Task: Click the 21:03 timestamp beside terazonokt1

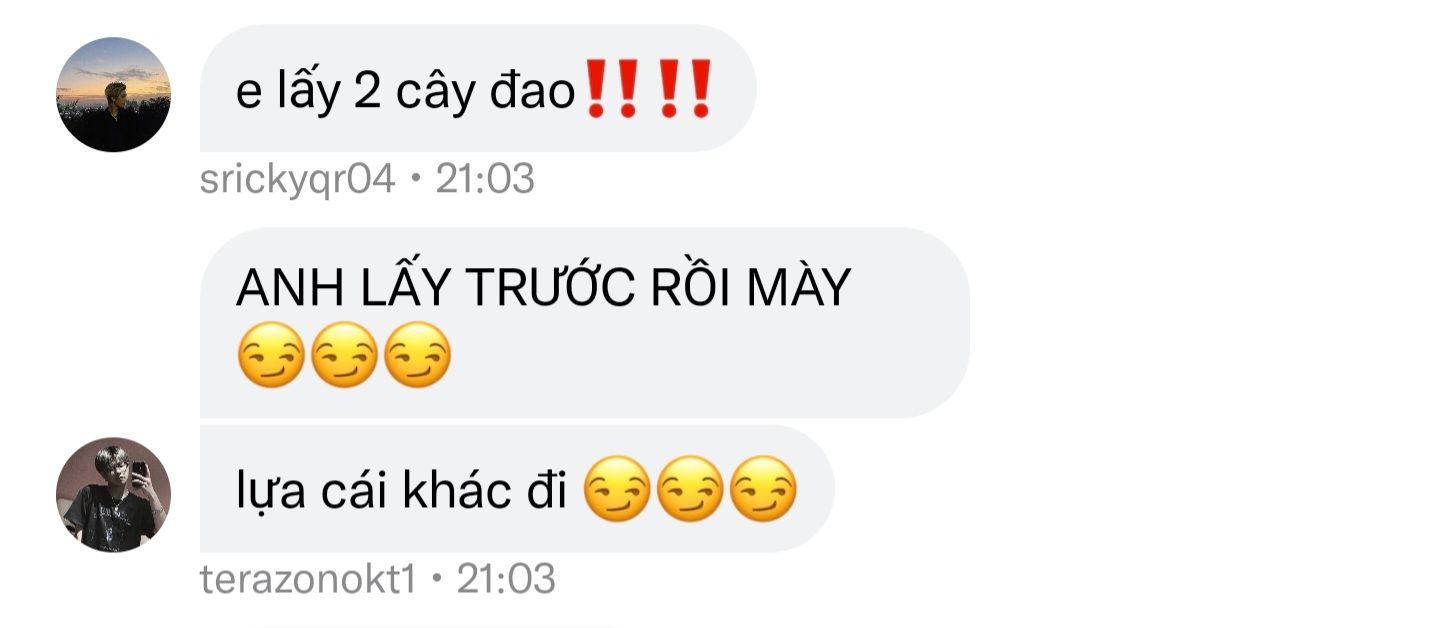Action: coord(506,579)
